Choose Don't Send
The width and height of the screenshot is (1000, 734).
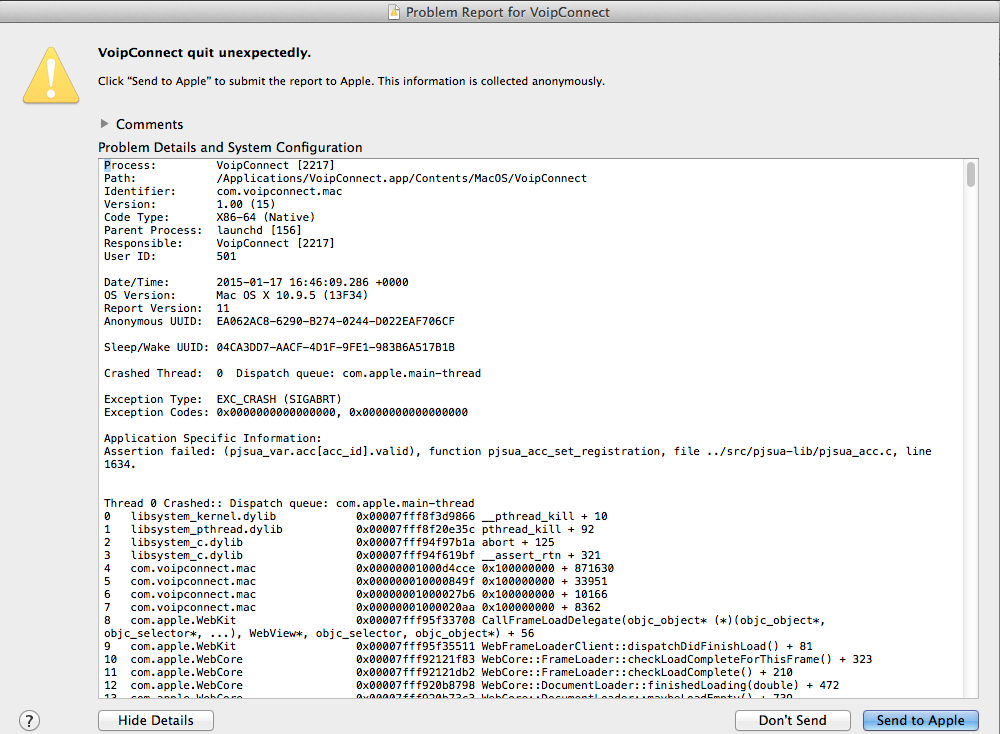[792, 721]
